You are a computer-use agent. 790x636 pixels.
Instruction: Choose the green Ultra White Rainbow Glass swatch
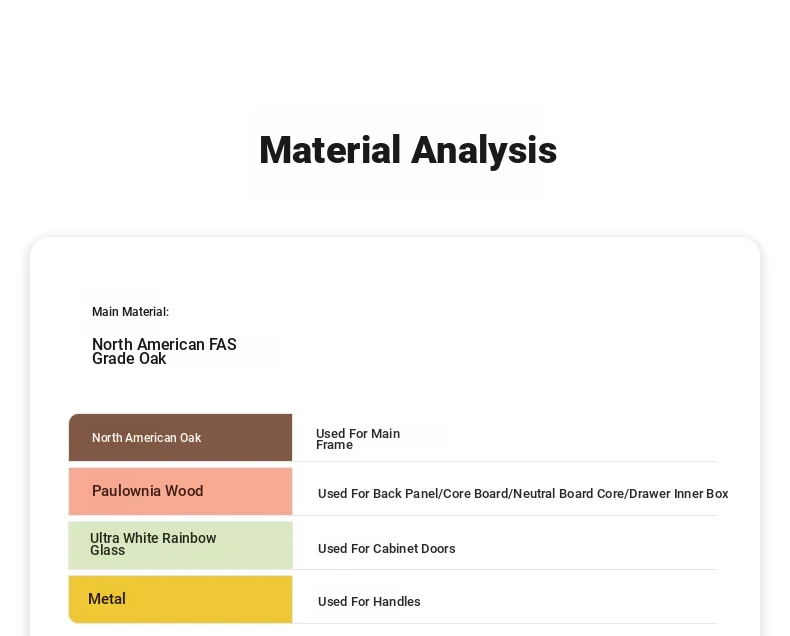click(180, 545)
